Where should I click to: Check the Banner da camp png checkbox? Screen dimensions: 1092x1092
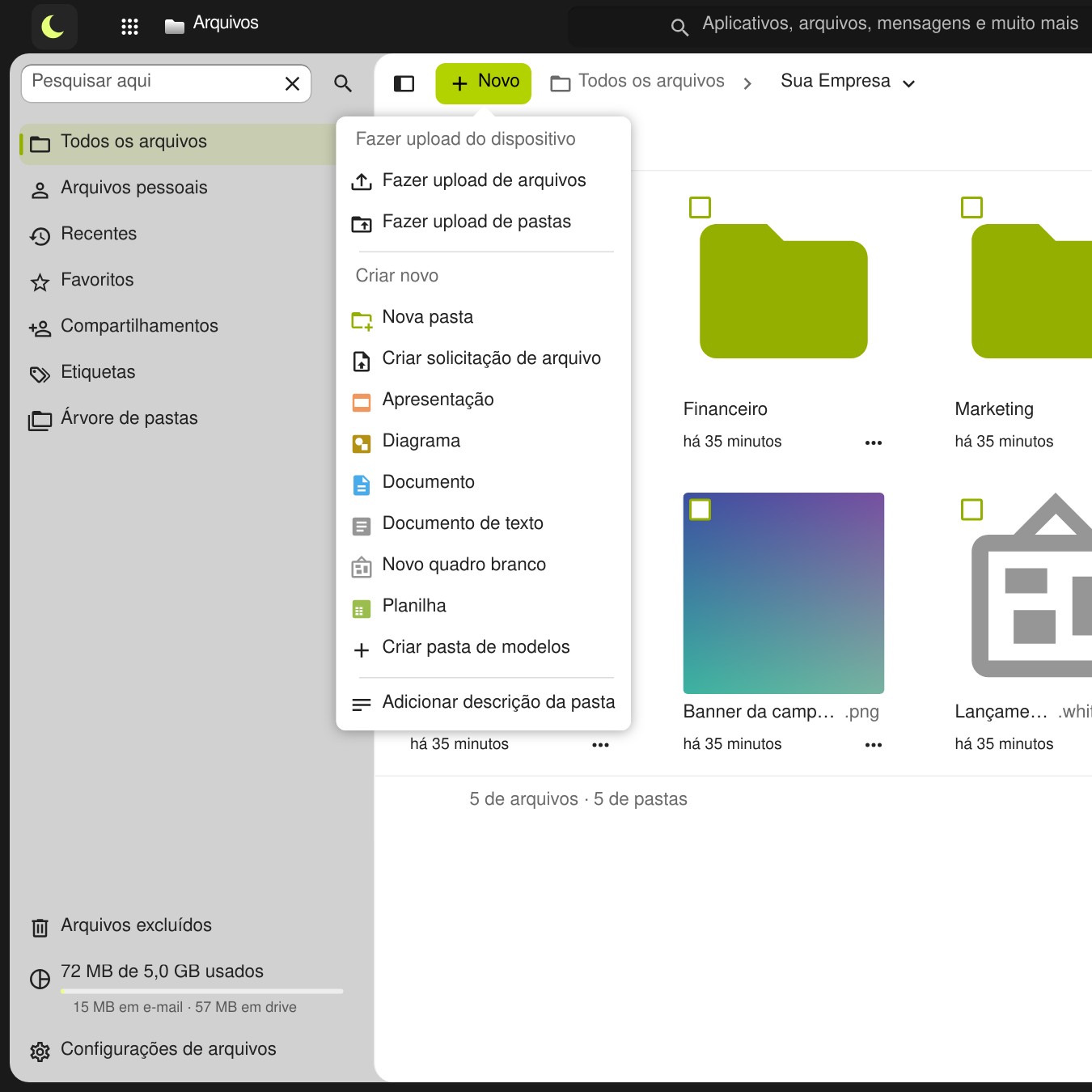[700, 510]
